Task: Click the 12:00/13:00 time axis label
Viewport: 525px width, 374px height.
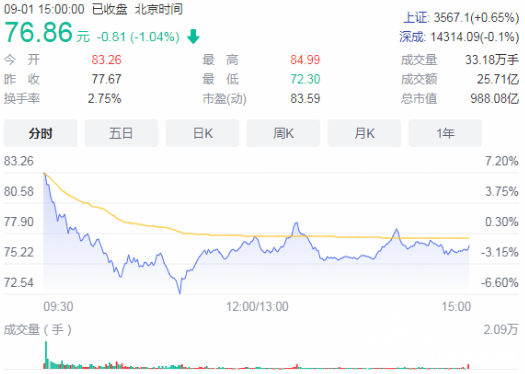Action: point(257,307)
